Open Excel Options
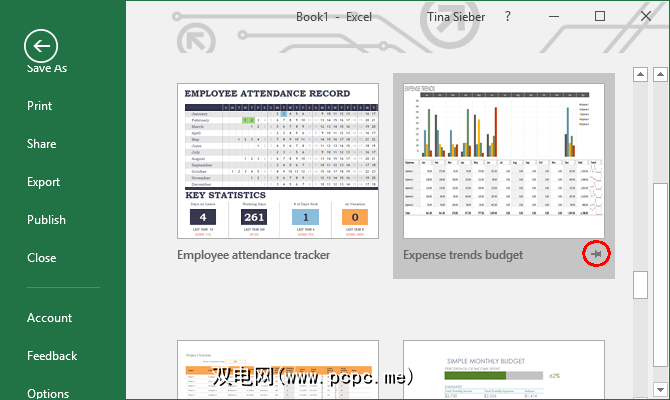670x400 pixels. click(48, 393)
